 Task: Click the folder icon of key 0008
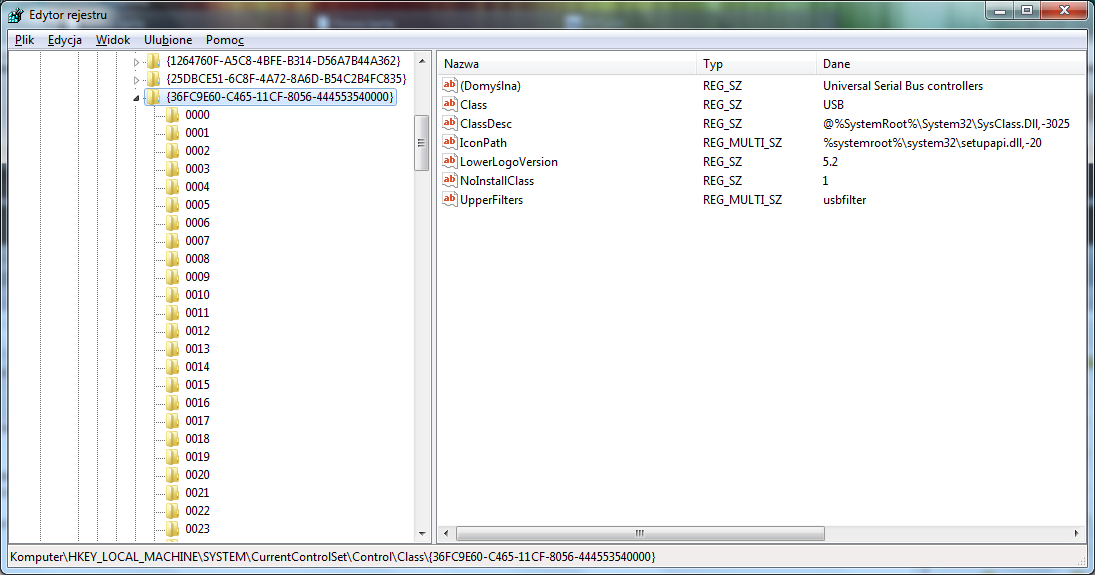coord(172,259)
